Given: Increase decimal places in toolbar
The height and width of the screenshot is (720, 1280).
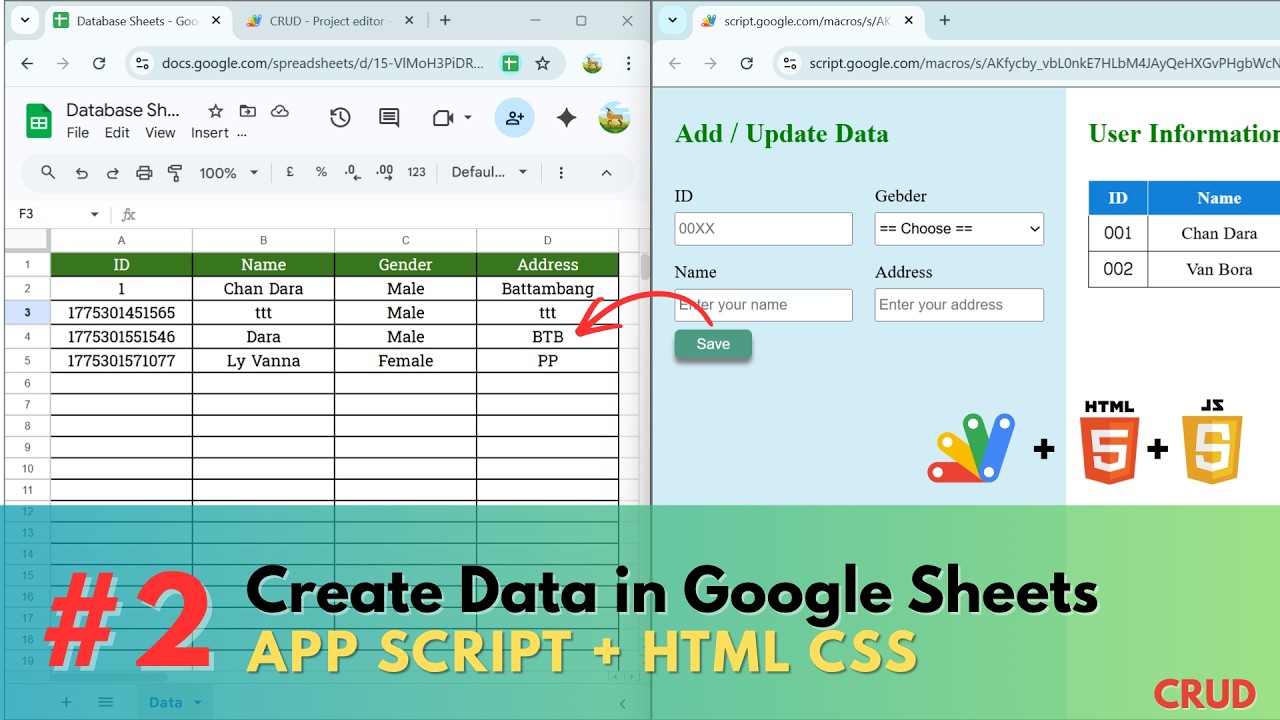Looking at the screenshot, I should (384, 172).
